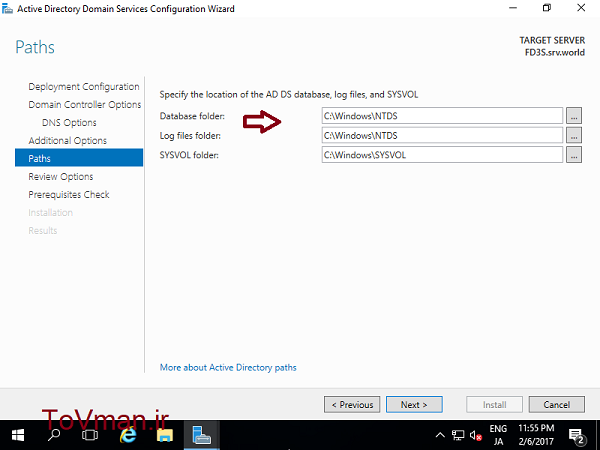The image size is (600, 450).
Task: Click the muted volume tray icon
Action: (x=476, y=435)
